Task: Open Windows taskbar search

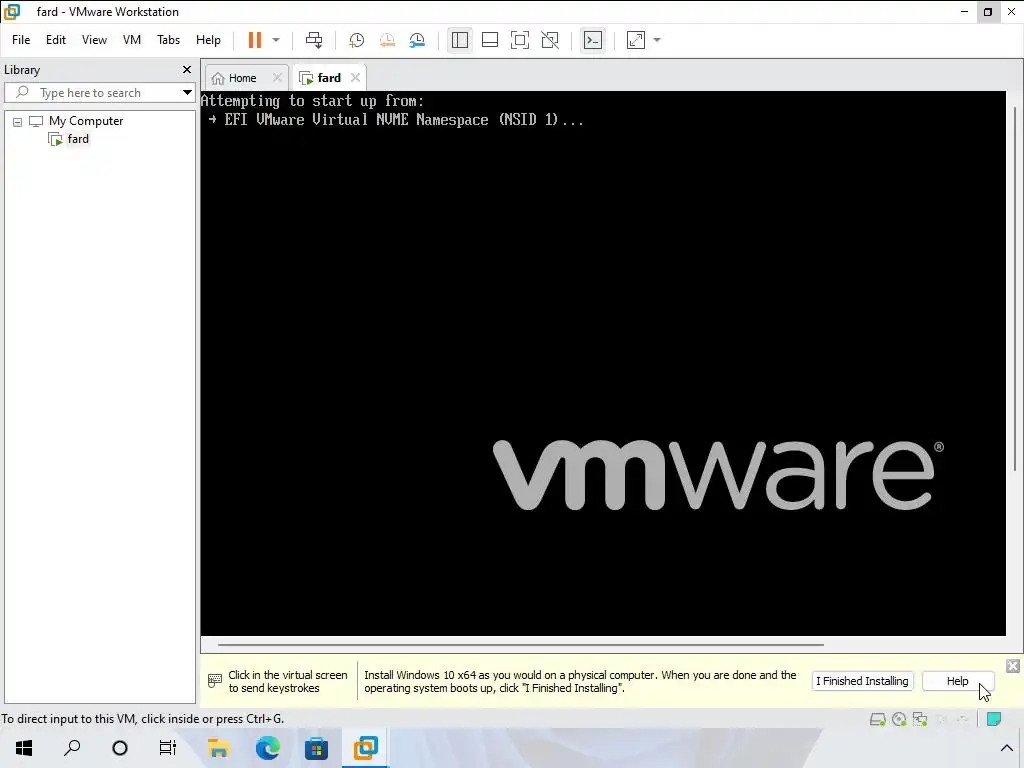Action: click(x=72, y=748)
